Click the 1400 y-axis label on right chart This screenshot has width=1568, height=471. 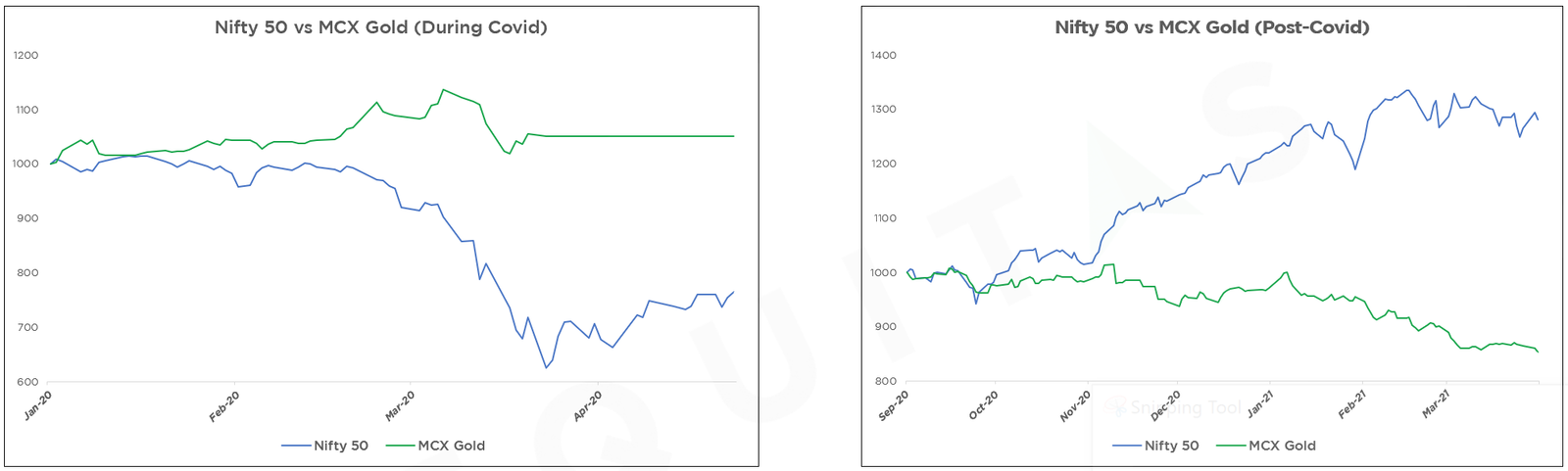(884, 55)
